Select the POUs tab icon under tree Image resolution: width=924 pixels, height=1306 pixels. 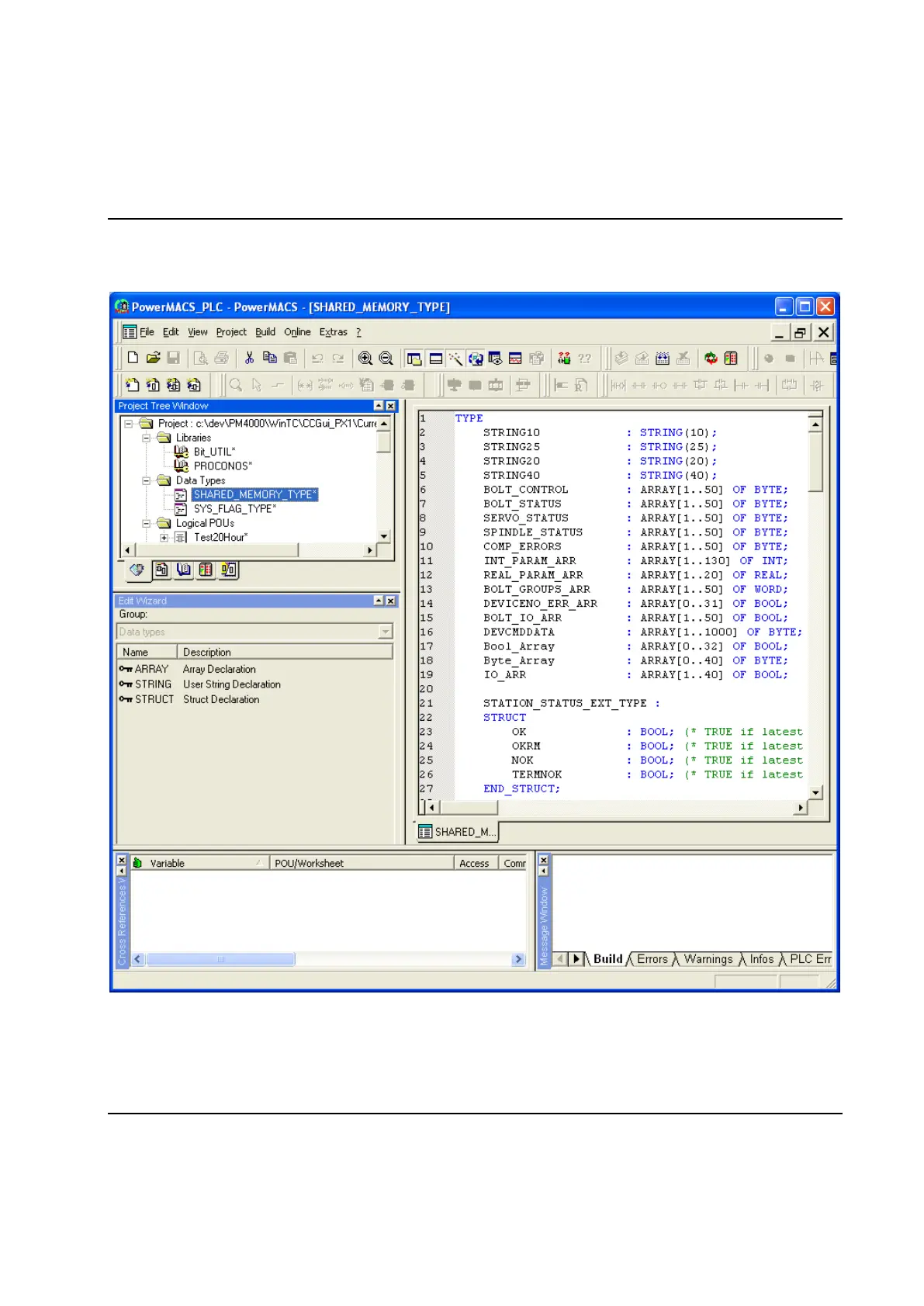(161, 570)
